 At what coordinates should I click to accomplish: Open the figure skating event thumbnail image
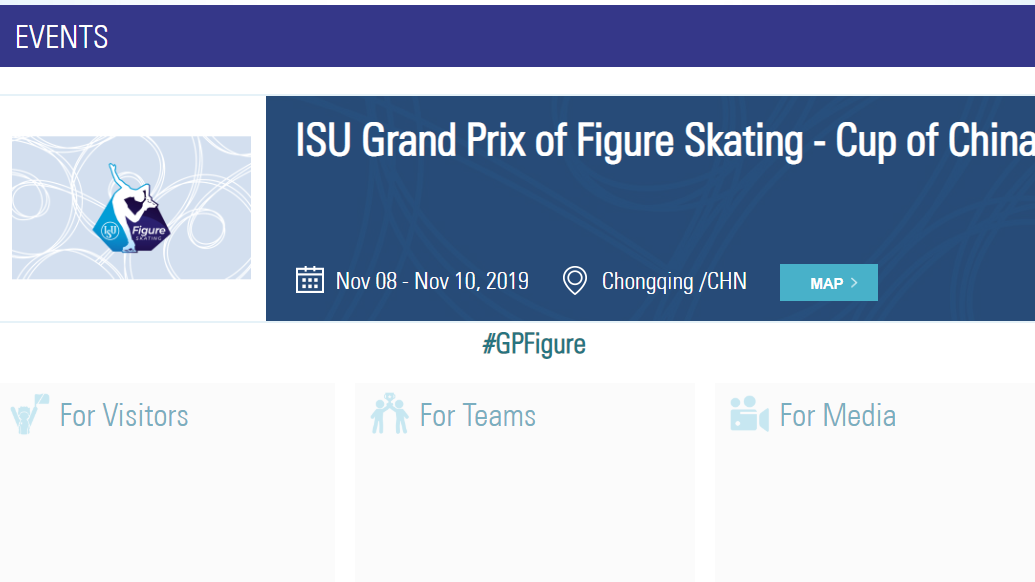(131, 208)
